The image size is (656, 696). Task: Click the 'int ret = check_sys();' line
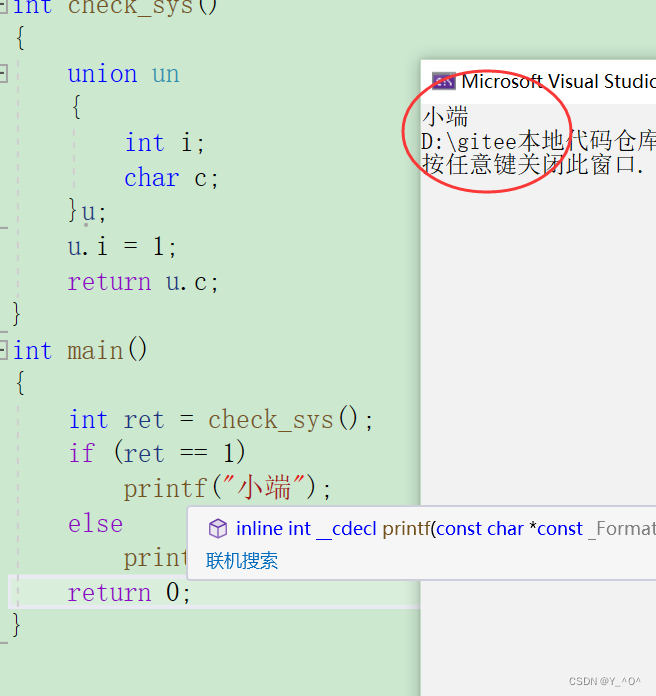pos(221,420)
